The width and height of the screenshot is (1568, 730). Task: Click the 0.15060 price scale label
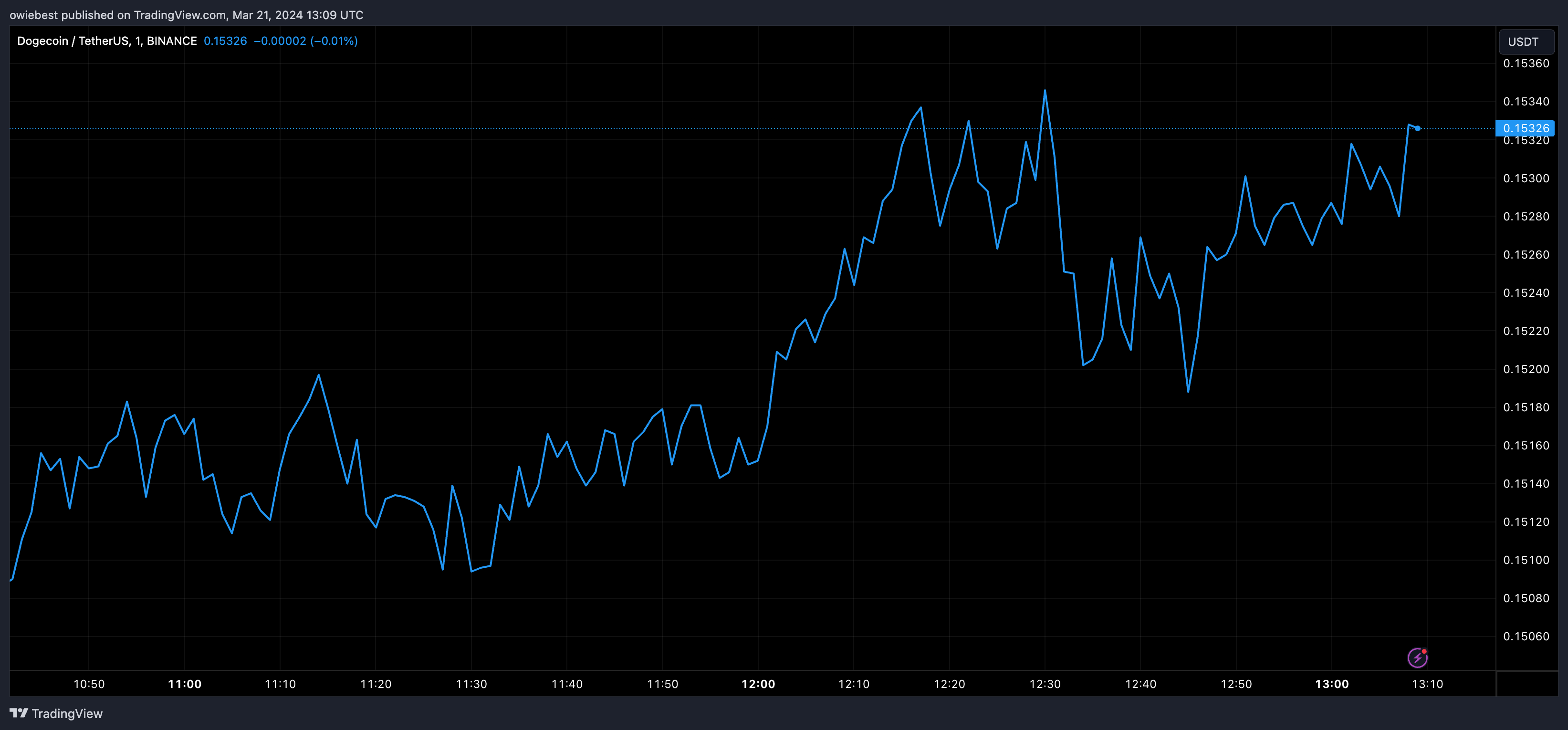pos(1526,636)
